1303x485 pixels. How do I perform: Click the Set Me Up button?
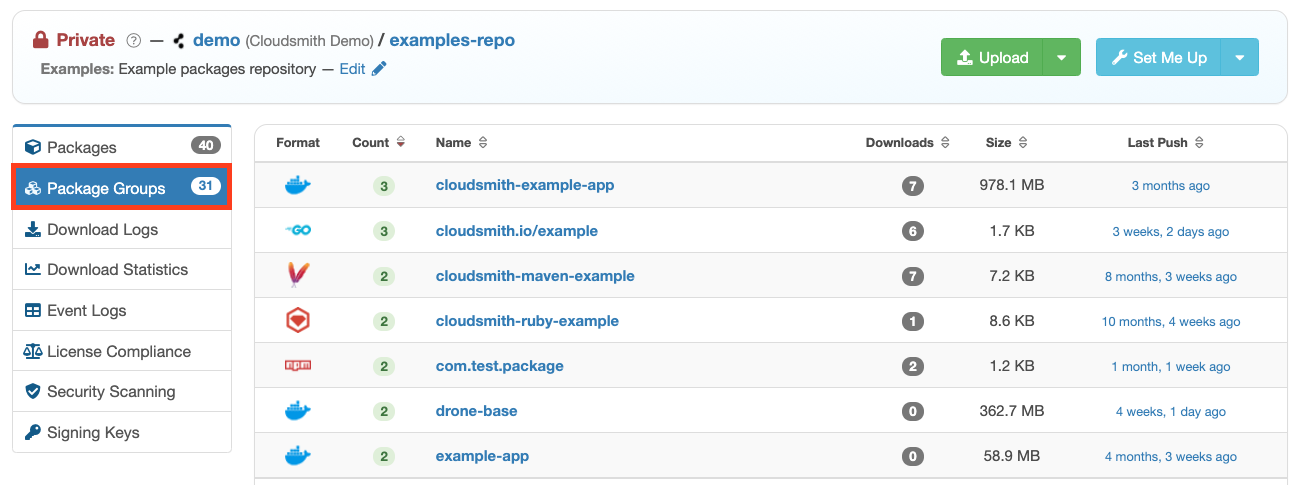1159,58
